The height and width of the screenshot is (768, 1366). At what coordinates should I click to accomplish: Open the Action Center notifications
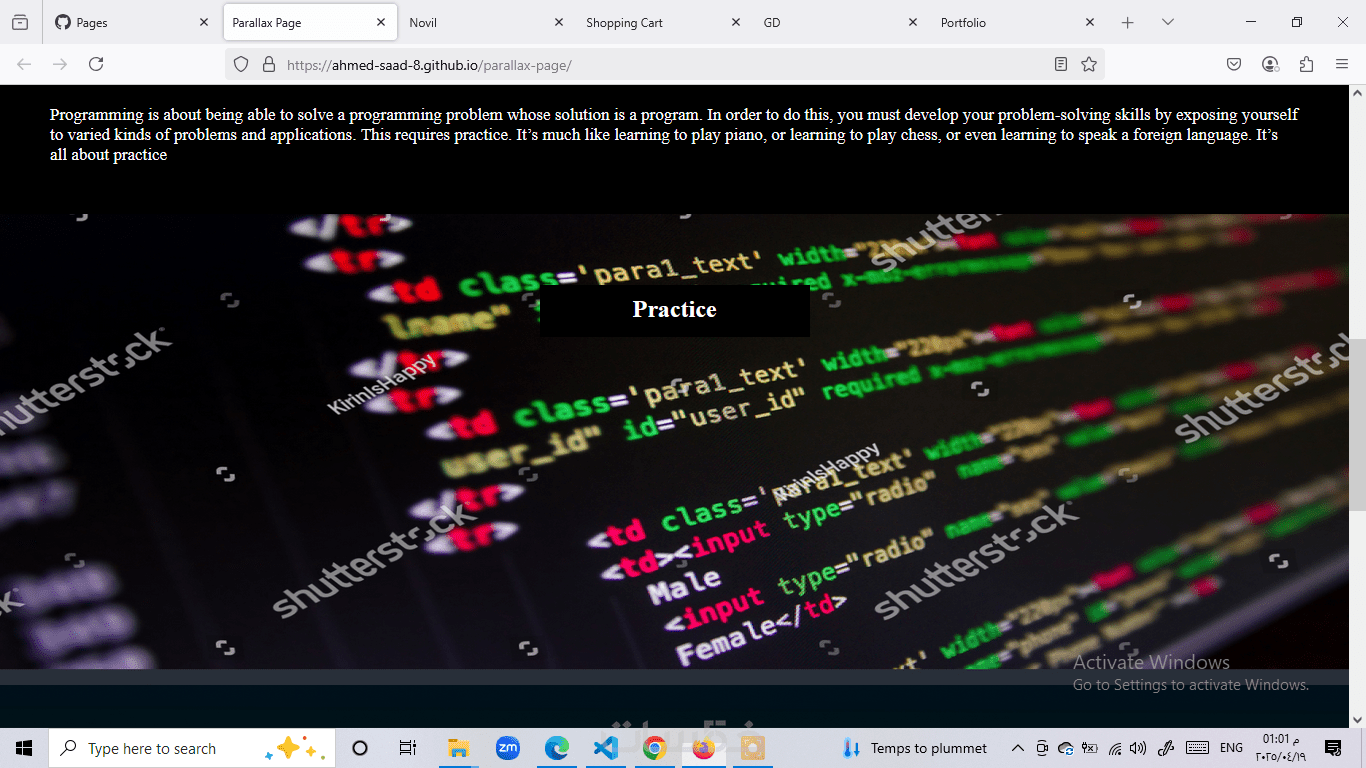pos(1333,748)
